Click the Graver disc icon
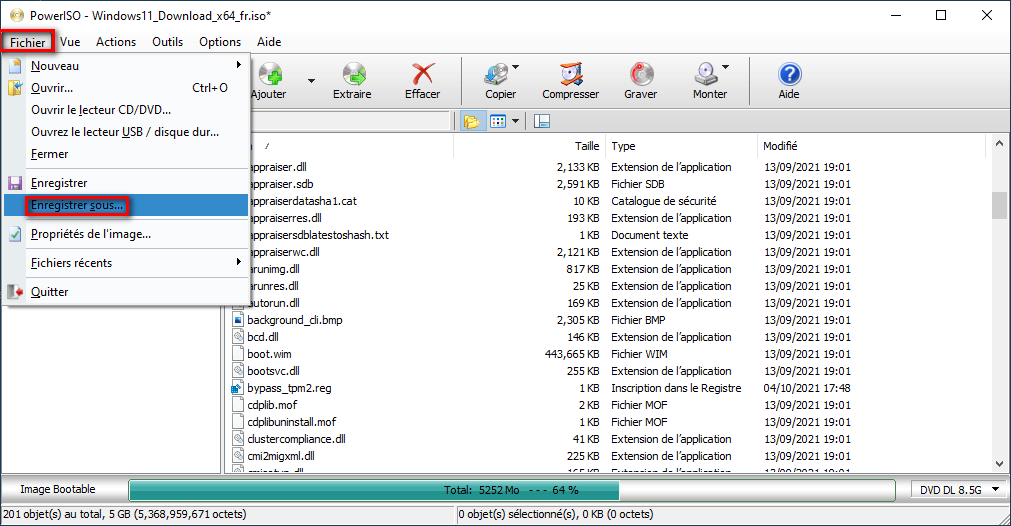The height and width of the screenshot is (526, 1011). (x=640, y=76)
